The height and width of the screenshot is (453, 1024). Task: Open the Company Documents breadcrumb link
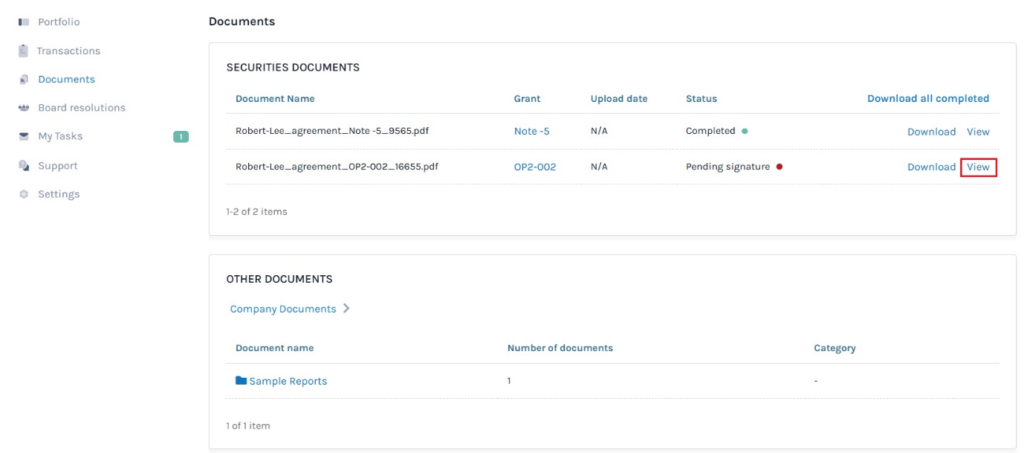(x=283, y=309)
